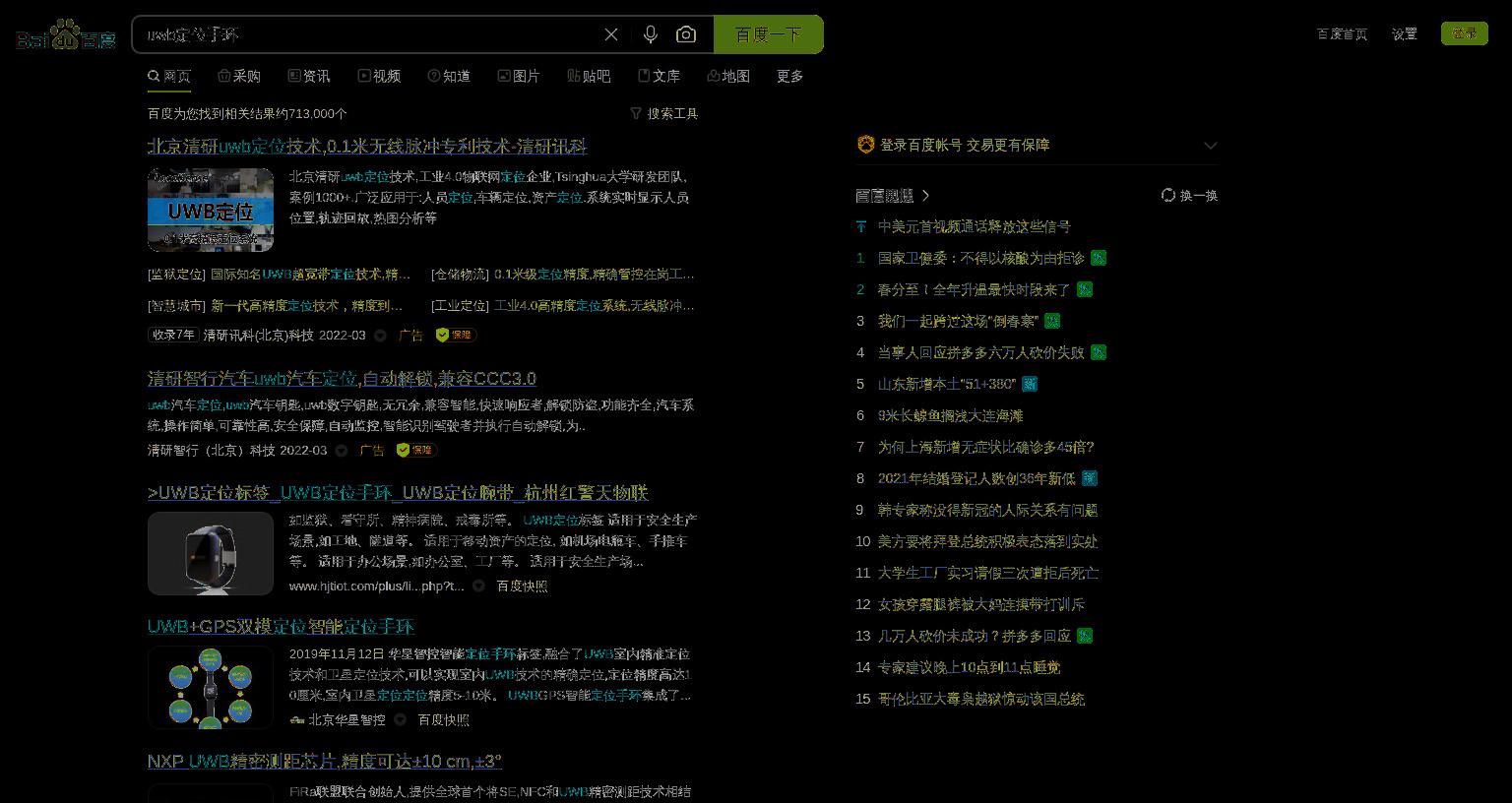Screen dimensions: 1512x803
Task: Open hot search 哥伦比亚大毒枭越狱惊动该国总统
Action: pos(981,699)
